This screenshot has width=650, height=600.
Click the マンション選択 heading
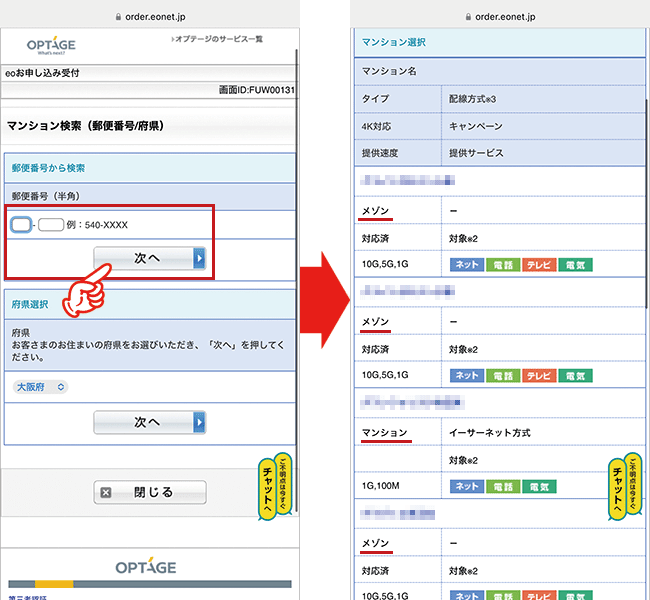tap(394, 42)
